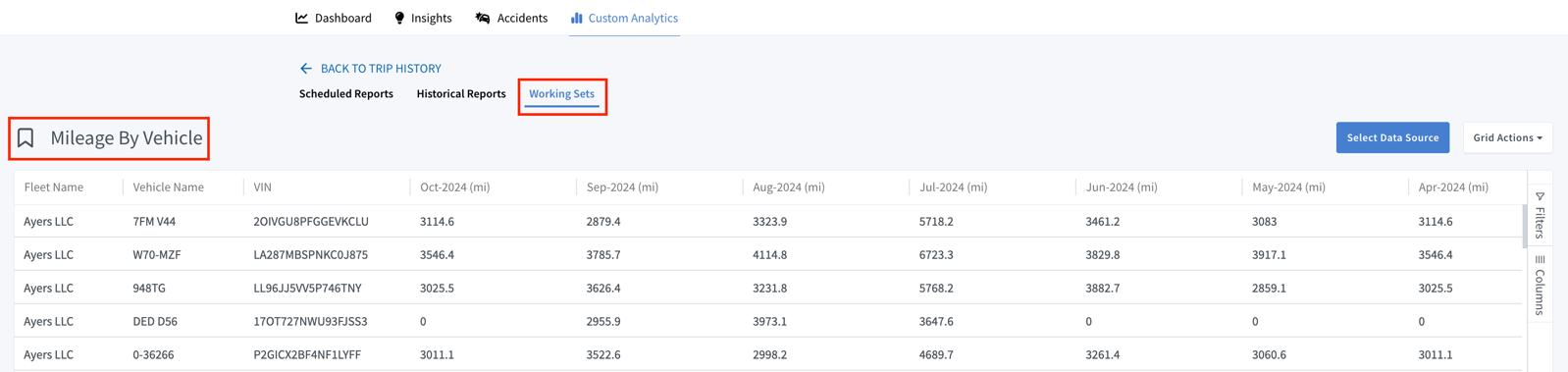Open the Accidents tab
This screenshot has width=1568, height=372.
511,18
